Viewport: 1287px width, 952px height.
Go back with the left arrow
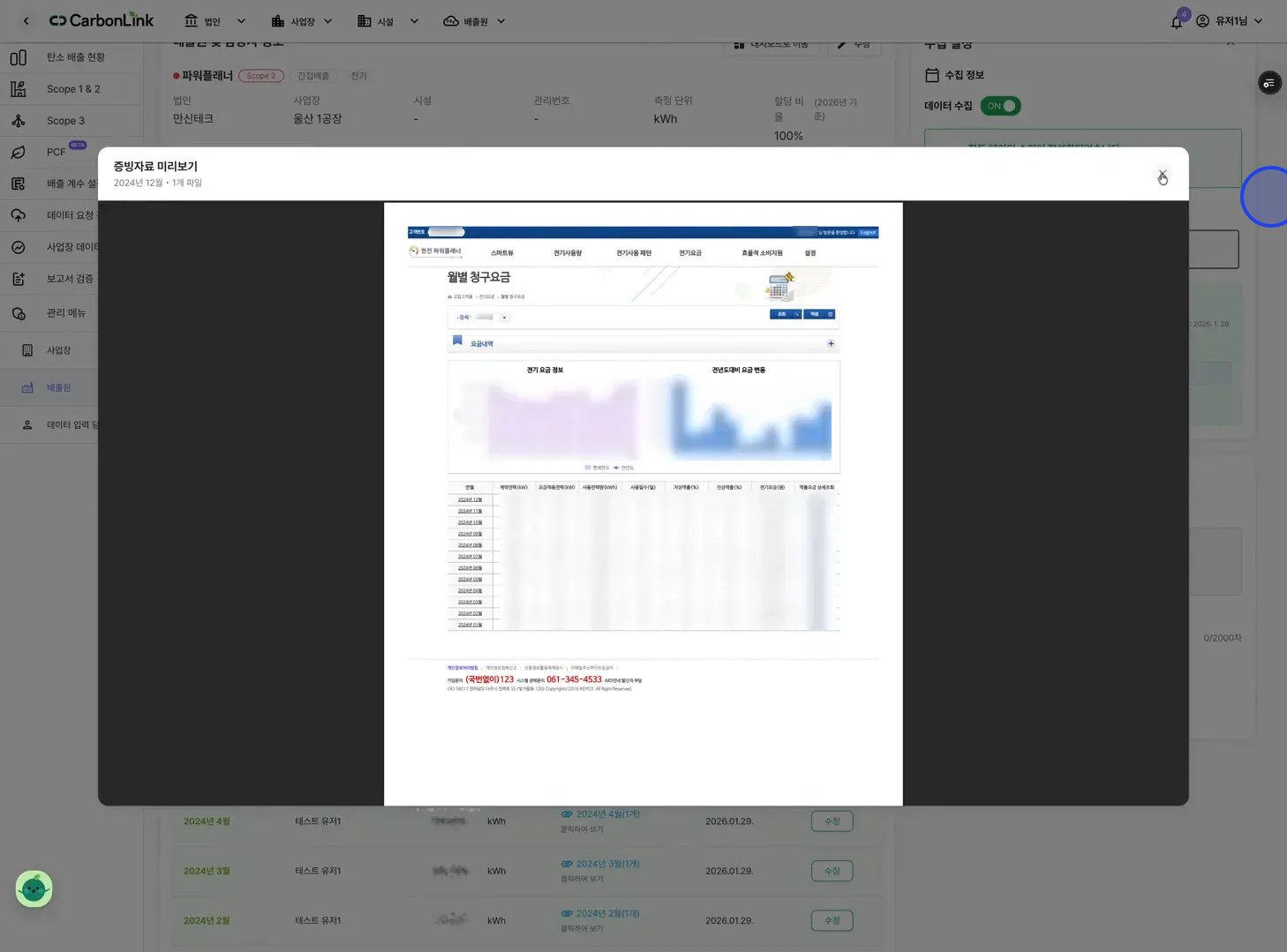click(x=26, y=20)
